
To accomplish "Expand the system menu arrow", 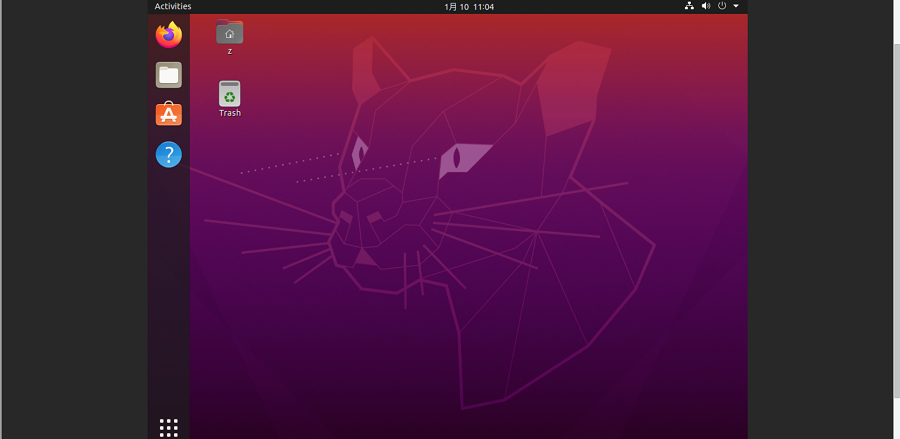I will click(x=737, y=6).
